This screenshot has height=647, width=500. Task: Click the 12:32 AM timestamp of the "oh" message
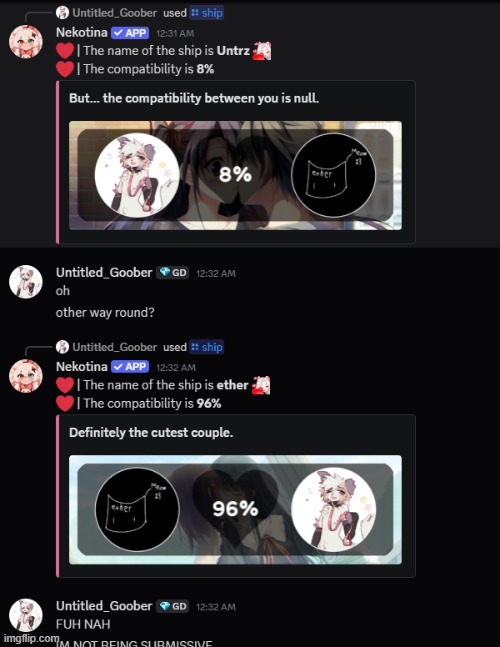[216, 274]
